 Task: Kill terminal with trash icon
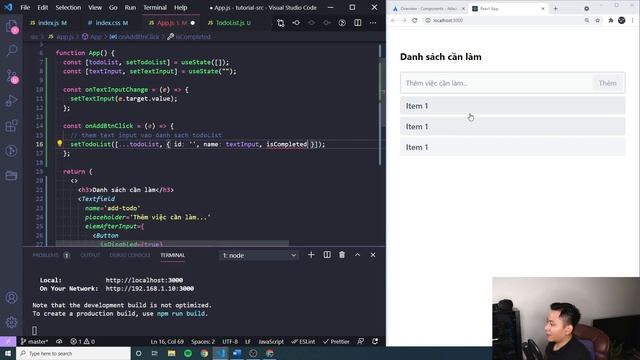tap(342, 255)
